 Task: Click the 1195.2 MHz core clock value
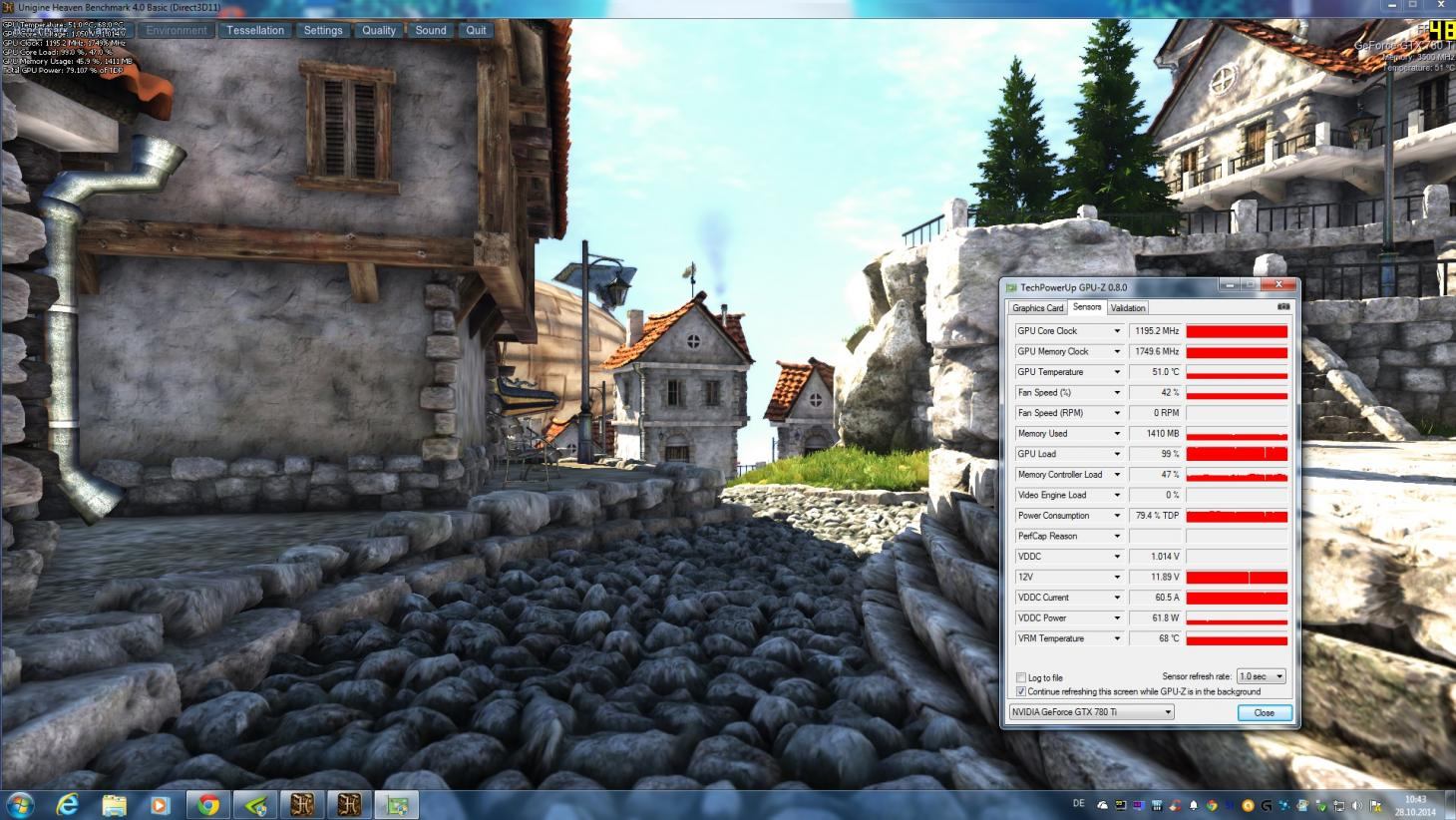click(1156, 331)
